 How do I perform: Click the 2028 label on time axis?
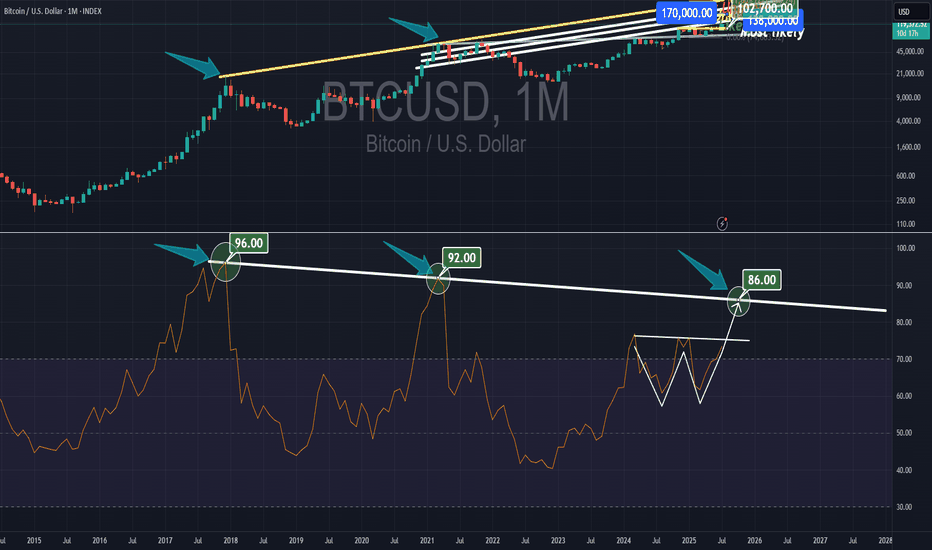(x=884, y=540)
